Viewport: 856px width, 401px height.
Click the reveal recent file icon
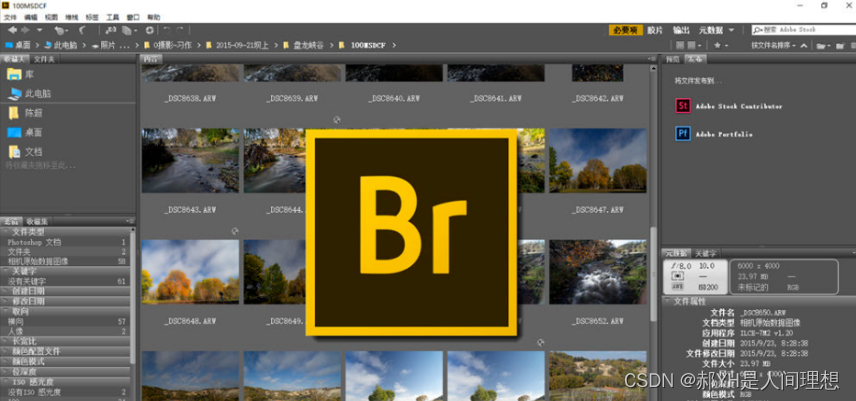pyautogui.click(x=62, y=31)
